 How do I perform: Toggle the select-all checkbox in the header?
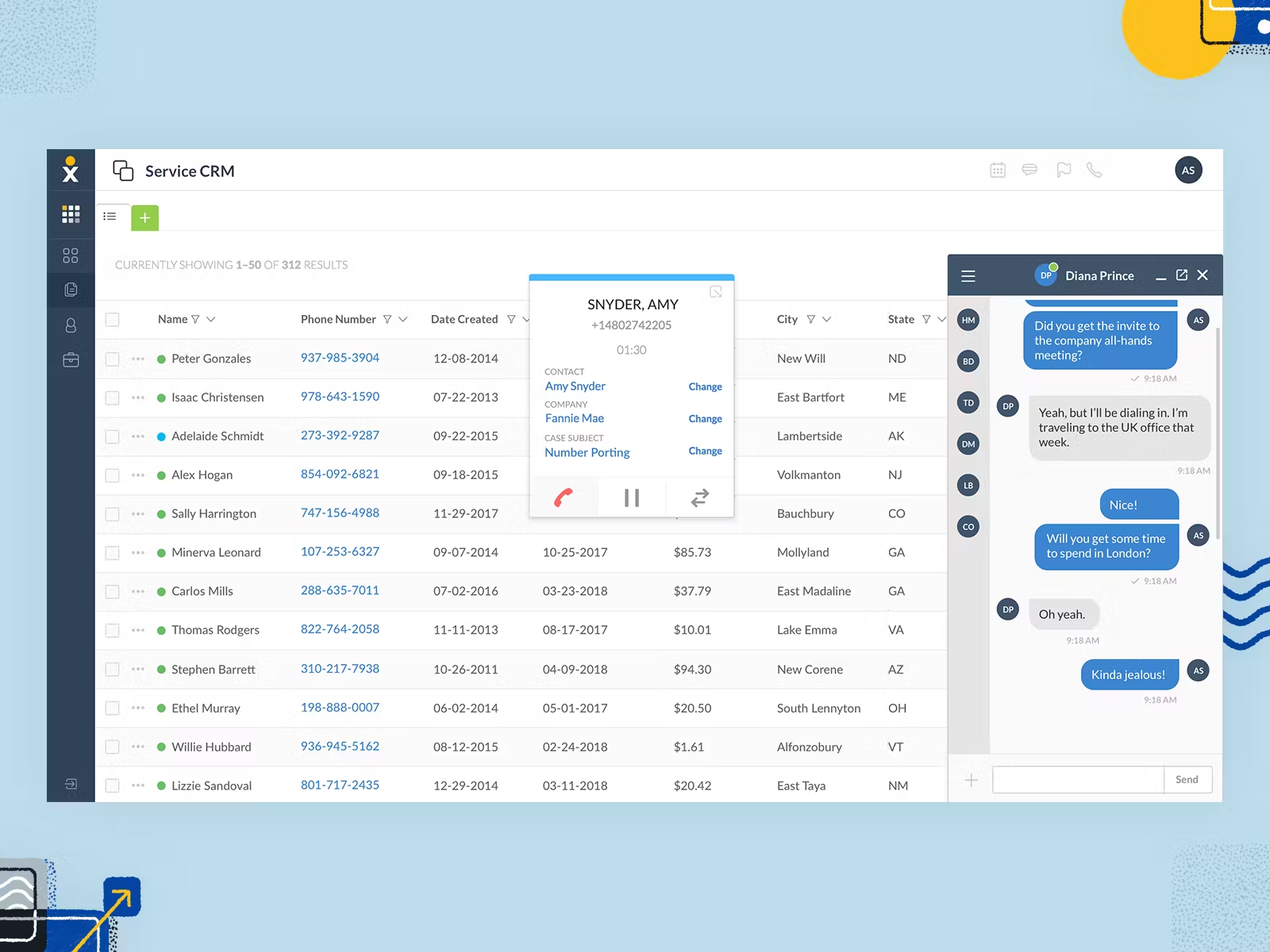112,319
